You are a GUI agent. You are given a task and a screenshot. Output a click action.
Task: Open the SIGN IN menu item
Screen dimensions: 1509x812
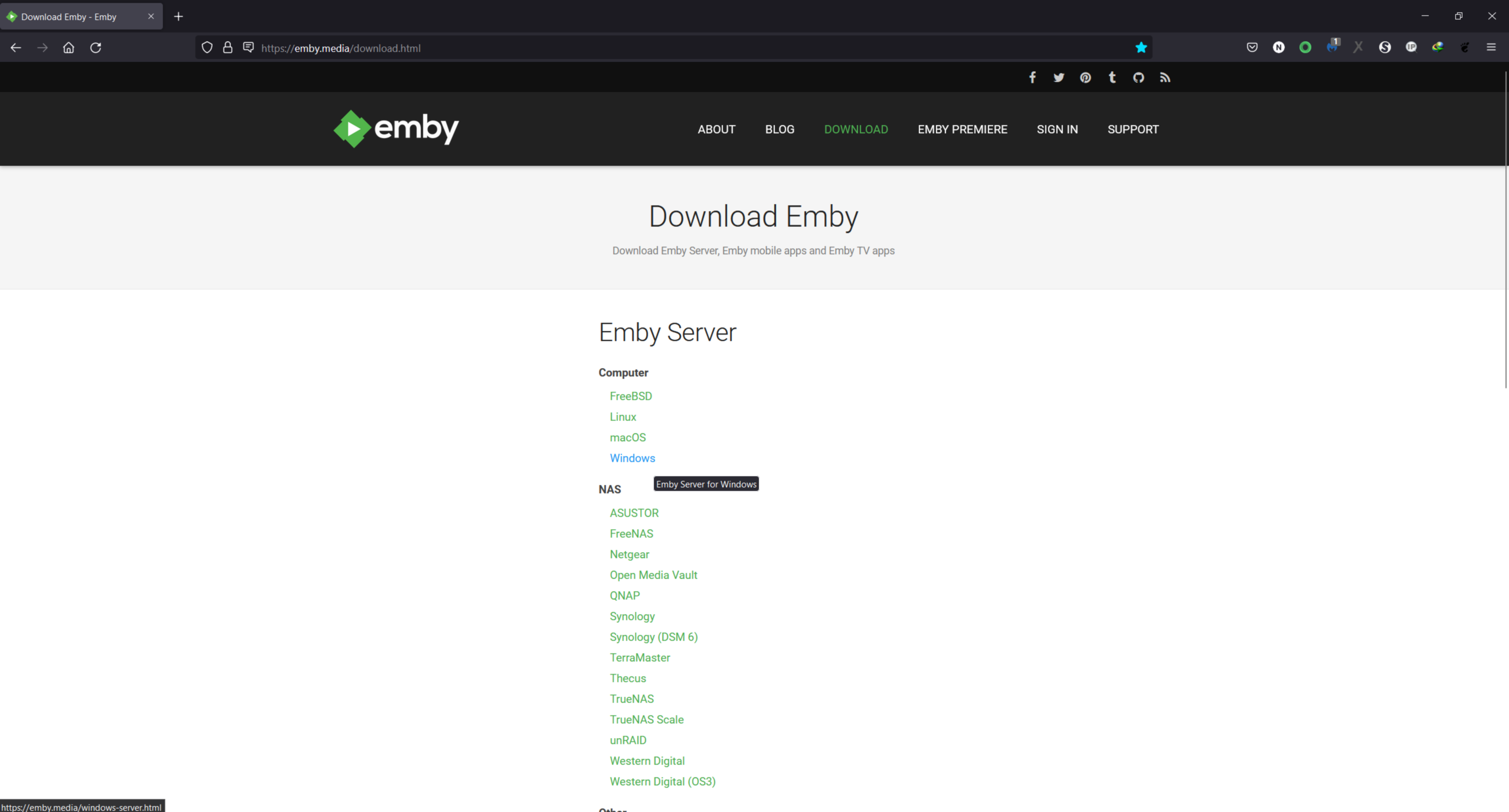(x=1057, y=130)
